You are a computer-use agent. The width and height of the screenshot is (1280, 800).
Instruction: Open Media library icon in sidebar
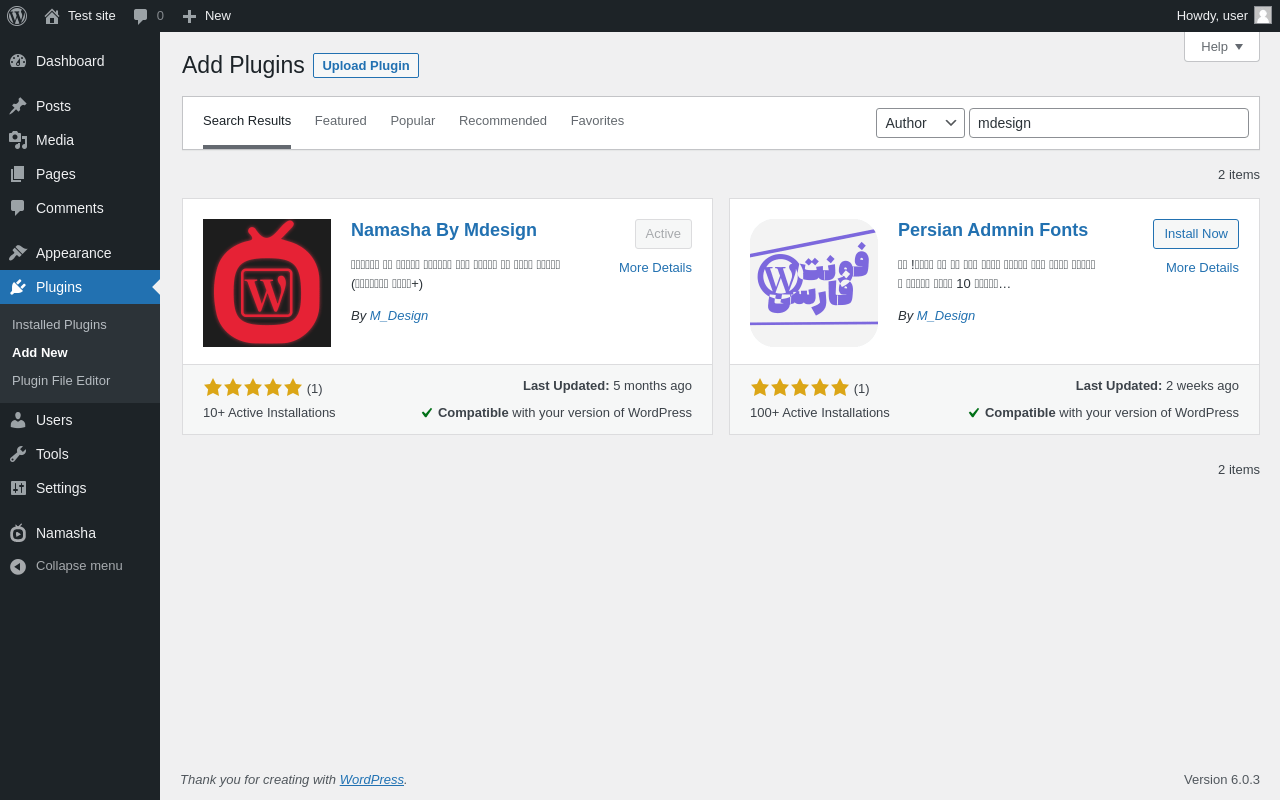tap(18, 140)
